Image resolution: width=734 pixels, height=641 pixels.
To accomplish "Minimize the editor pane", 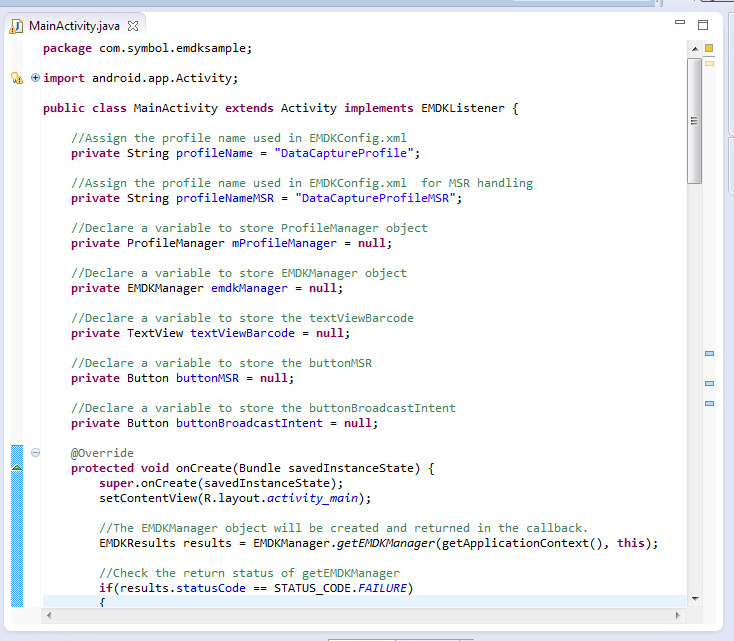I will click(680, 23).
